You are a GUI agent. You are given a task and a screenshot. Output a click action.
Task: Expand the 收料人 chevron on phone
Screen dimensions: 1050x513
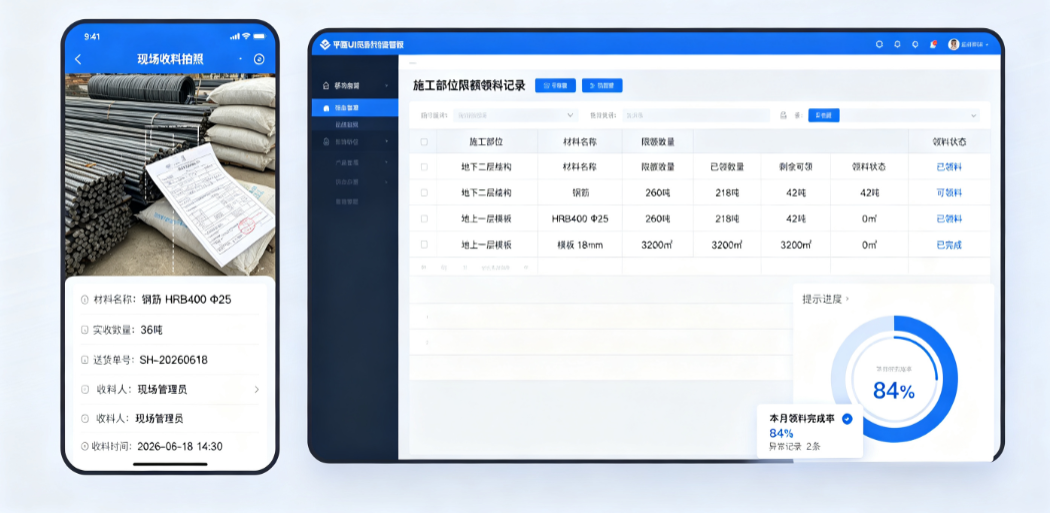point(256,389)
